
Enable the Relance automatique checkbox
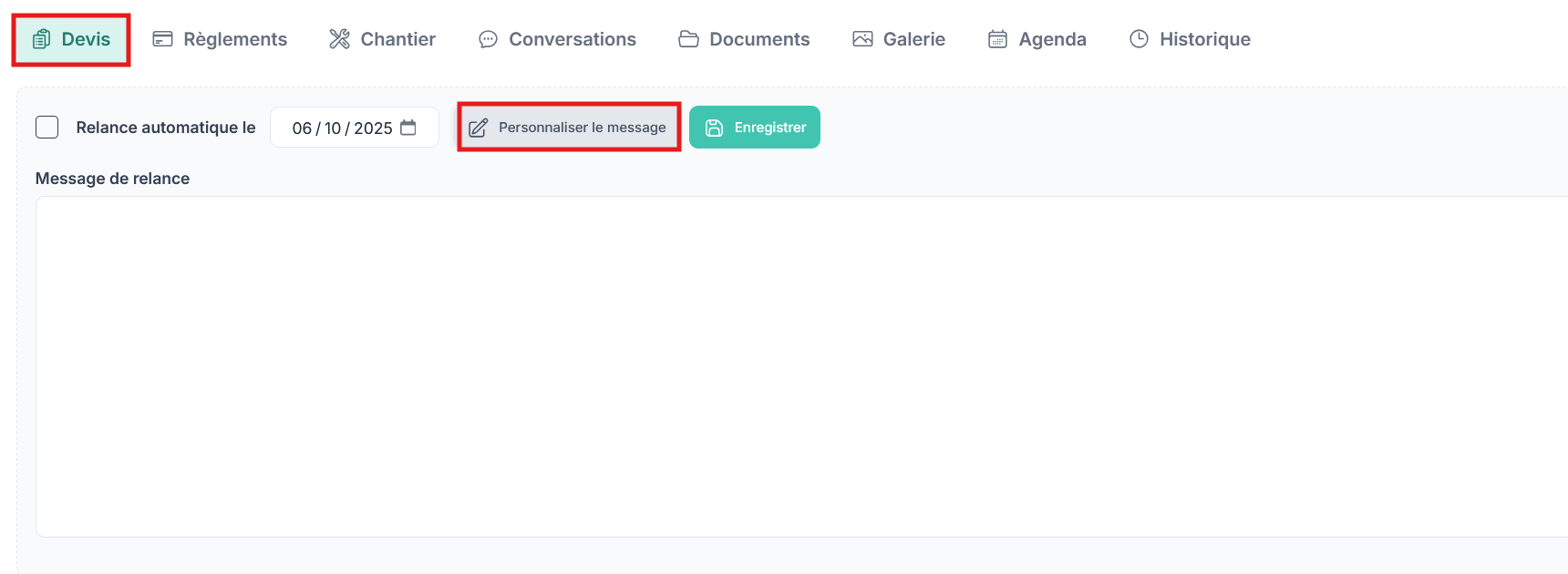tap(46, 127)
